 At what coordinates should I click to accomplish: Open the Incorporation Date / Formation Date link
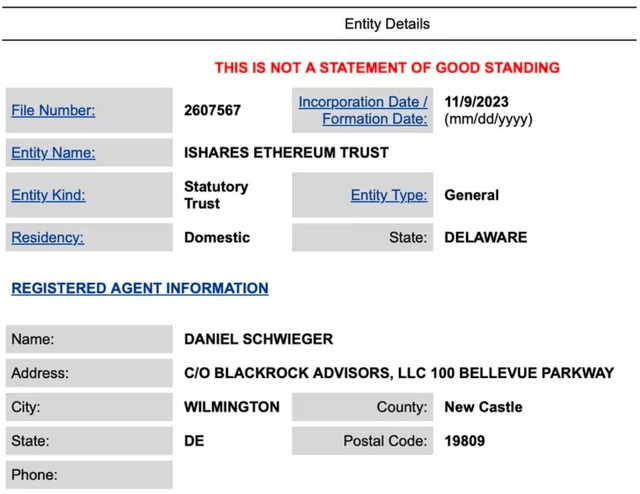point(363,110)
